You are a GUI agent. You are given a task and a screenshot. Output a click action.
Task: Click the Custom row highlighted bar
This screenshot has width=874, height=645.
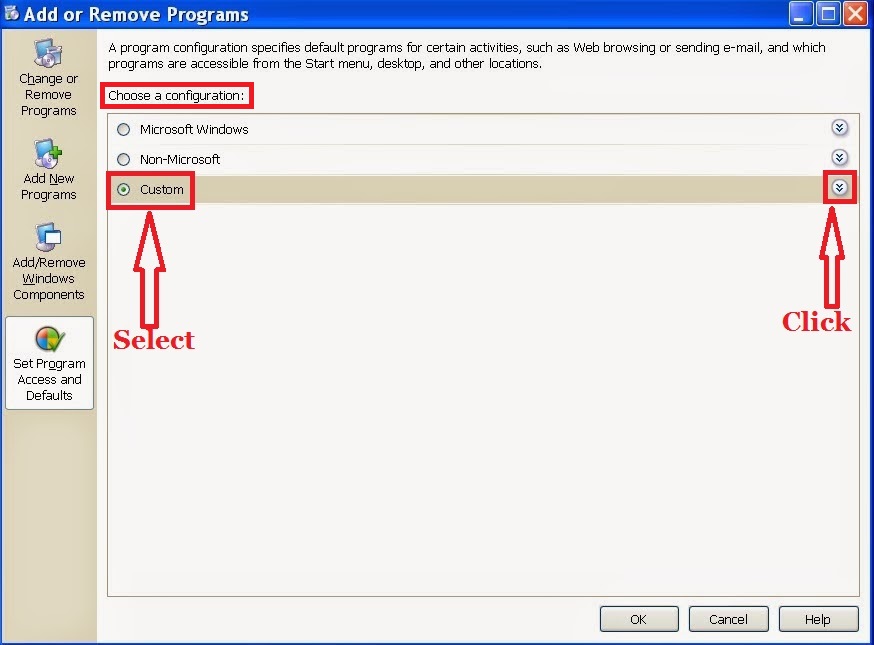483,190
